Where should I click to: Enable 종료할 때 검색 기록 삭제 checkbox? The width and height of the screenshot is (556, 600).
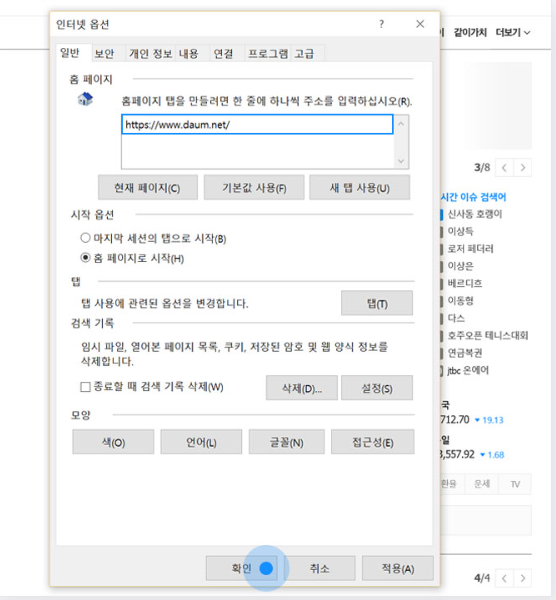click(x=85, y=387)
